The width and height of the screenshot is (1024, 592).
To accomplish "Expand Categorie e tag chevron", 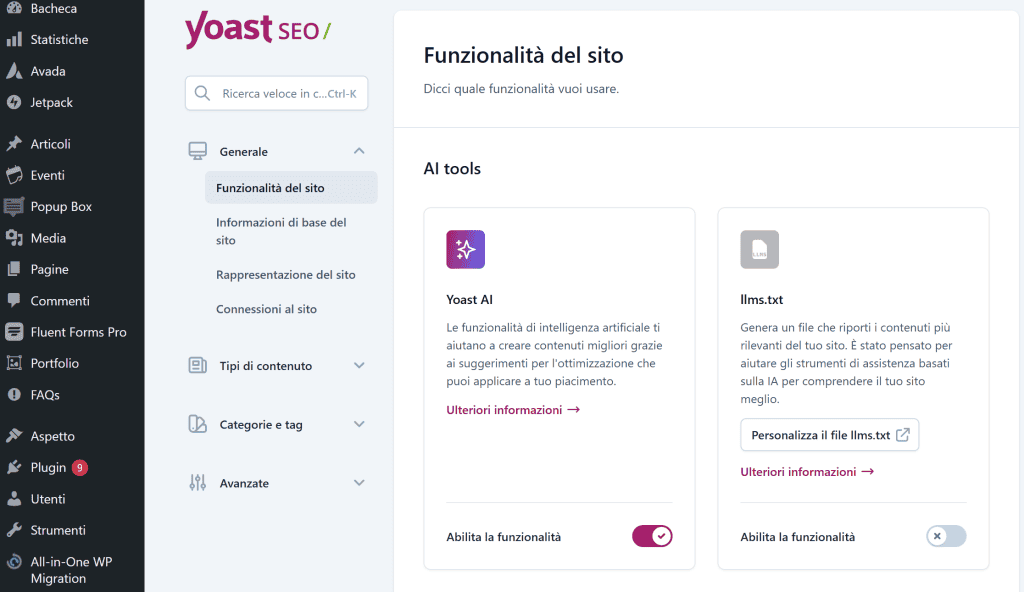I will 359,424.
